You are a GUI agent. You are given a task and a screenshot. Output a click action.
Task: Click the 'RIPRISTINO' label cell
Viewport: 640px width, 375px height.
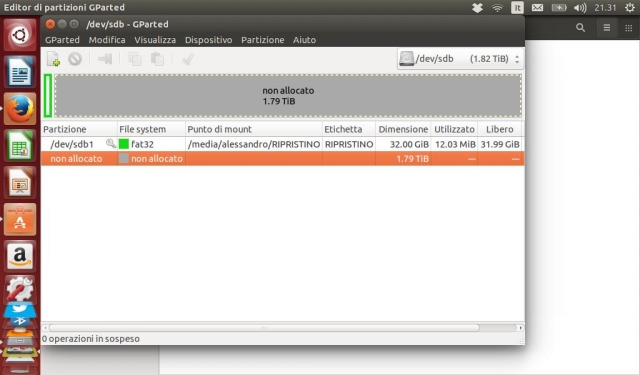[x=349, y=144]
